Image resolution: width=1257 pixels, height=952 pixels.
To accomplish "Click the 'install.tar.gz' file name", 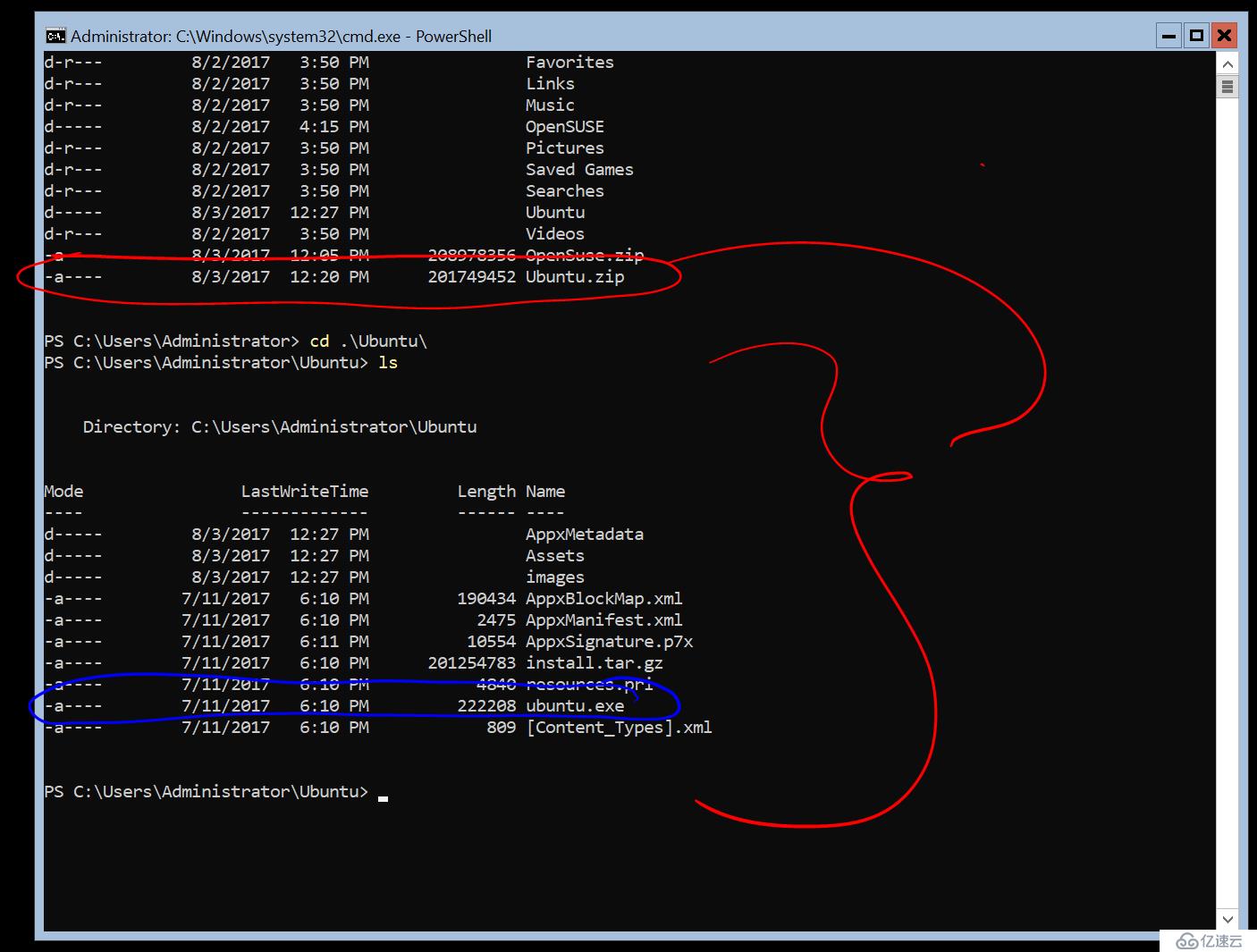I will coord(595,663).
